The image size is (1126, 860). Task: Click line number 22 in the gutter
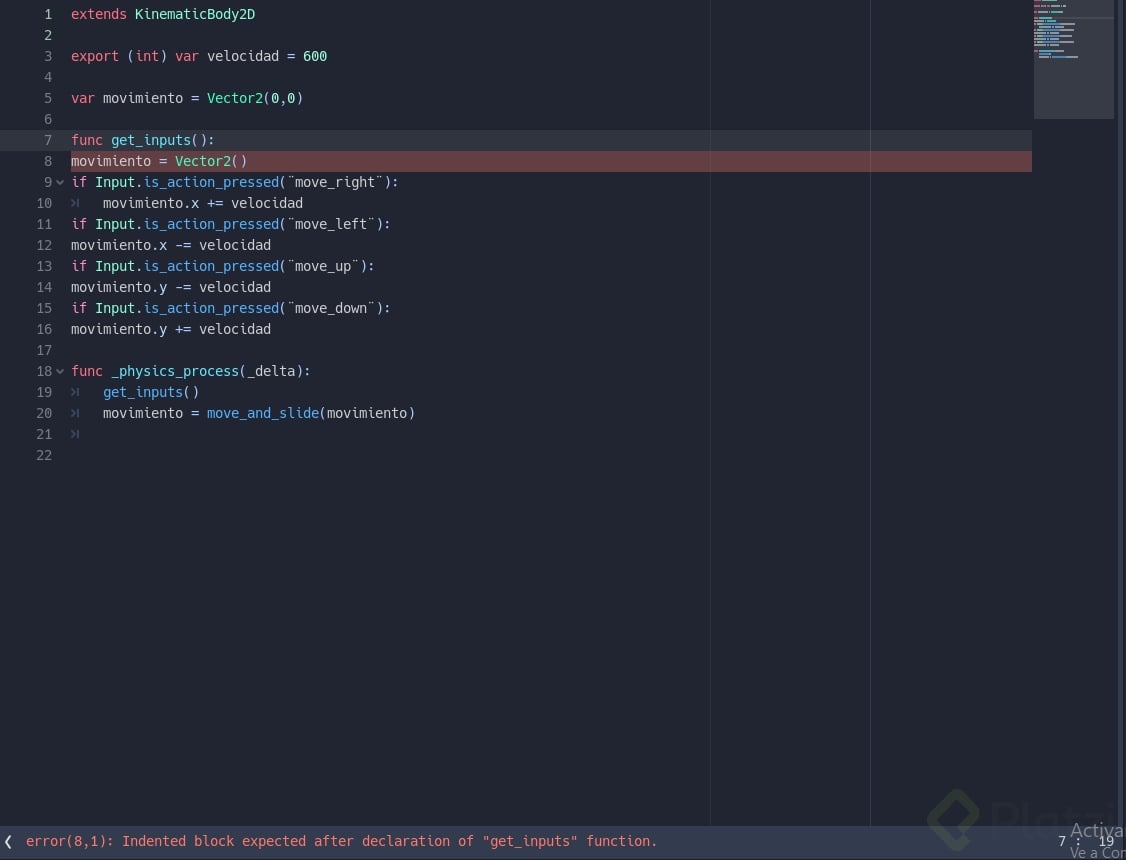[x=44, y=455]
